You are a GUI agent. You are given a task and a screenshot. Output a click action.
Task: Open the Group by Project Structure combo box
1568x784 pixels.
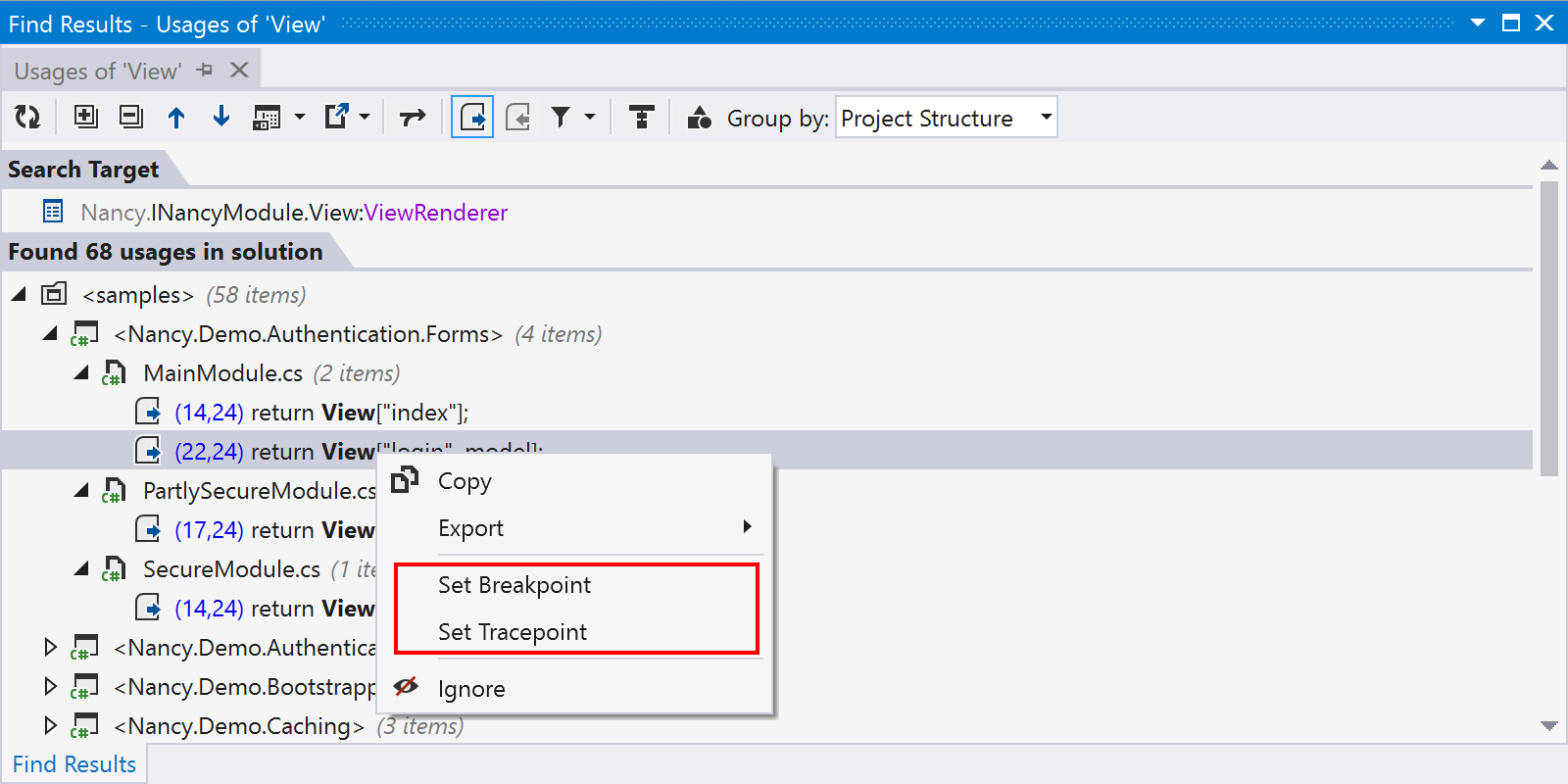pos(947,118)
